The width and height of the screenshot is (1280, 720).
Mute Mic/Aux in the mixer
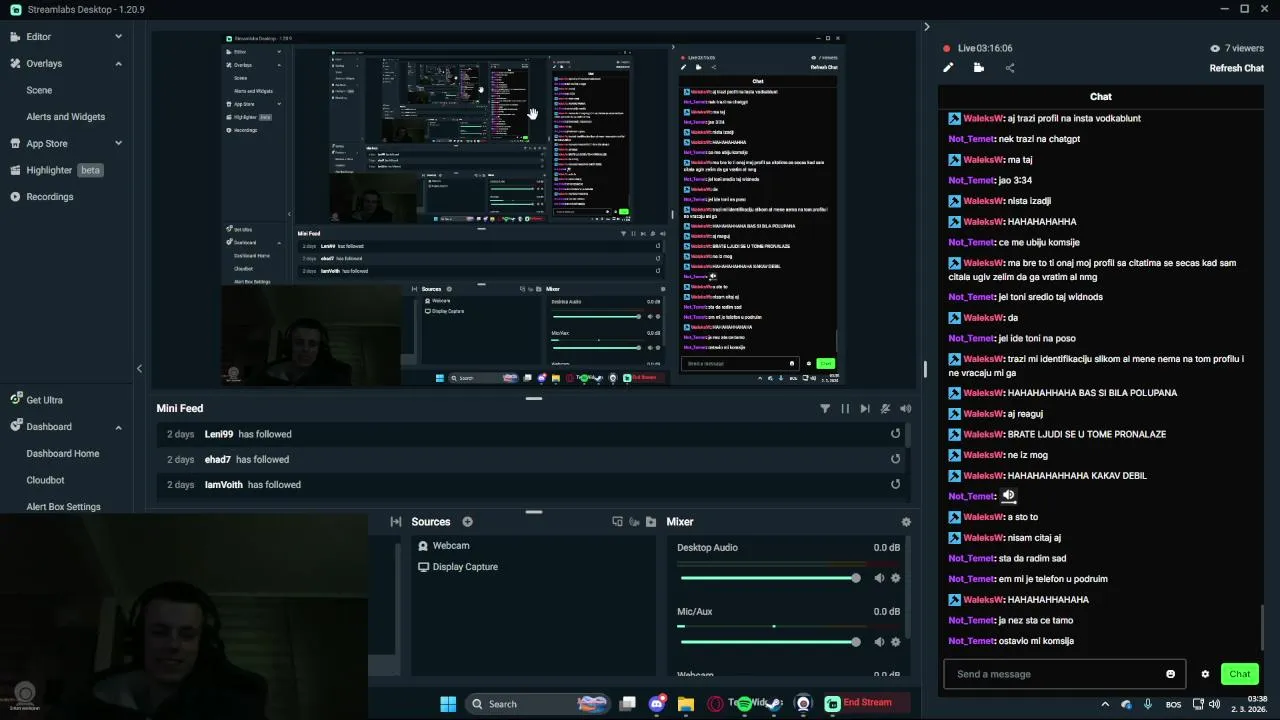pyautogui.click(x=879, y=642)
